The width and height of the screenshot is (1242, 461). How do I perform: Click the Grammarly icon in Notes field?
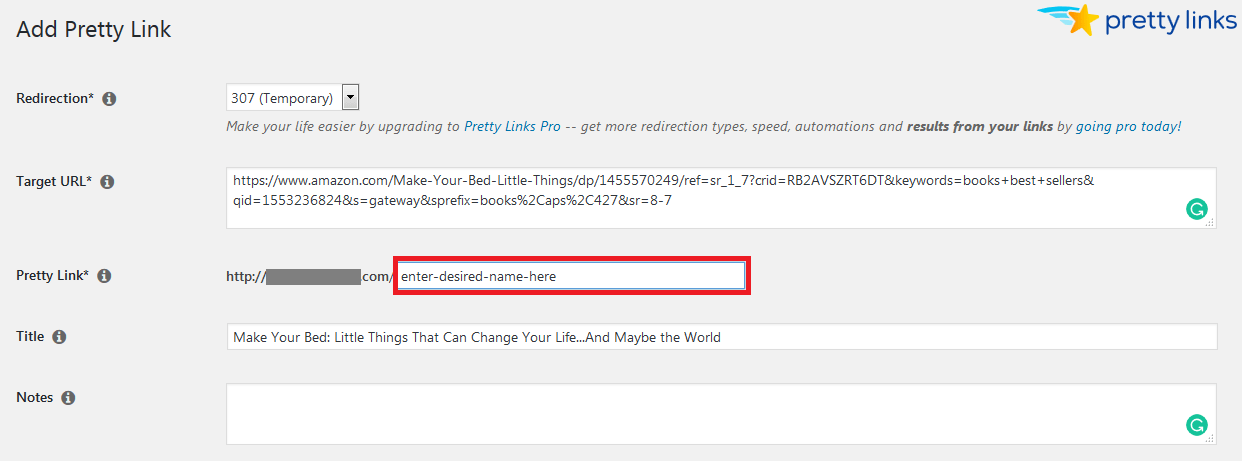(1196, 424)
